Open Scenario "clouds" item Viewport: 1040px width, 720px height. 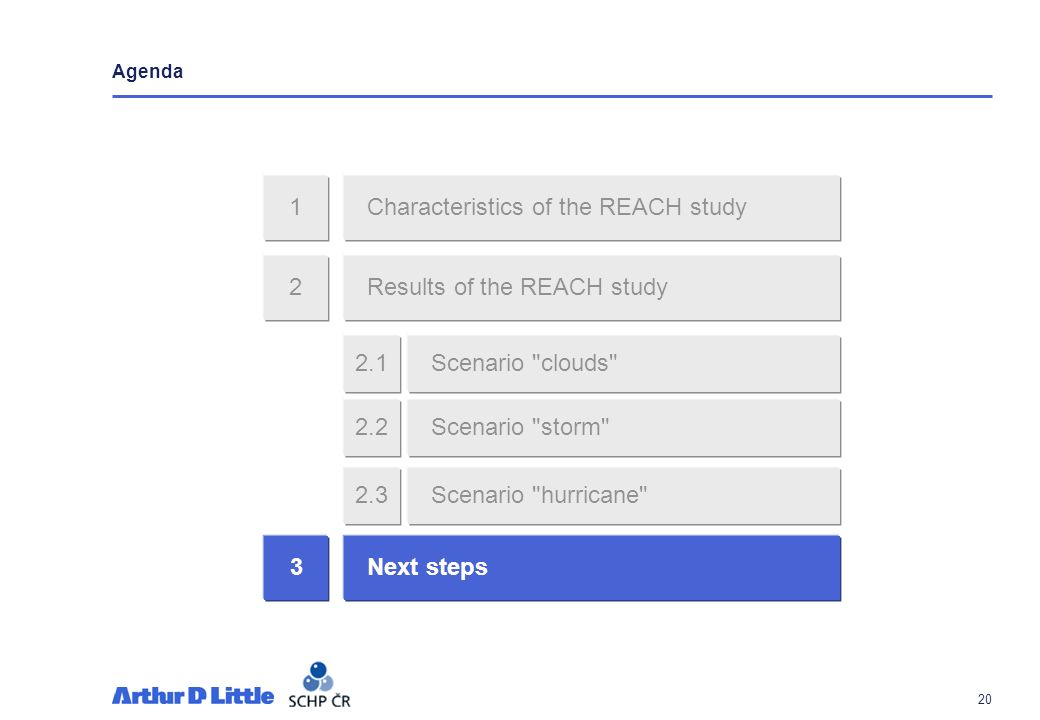pyautogui.click(x=624, y=363)
